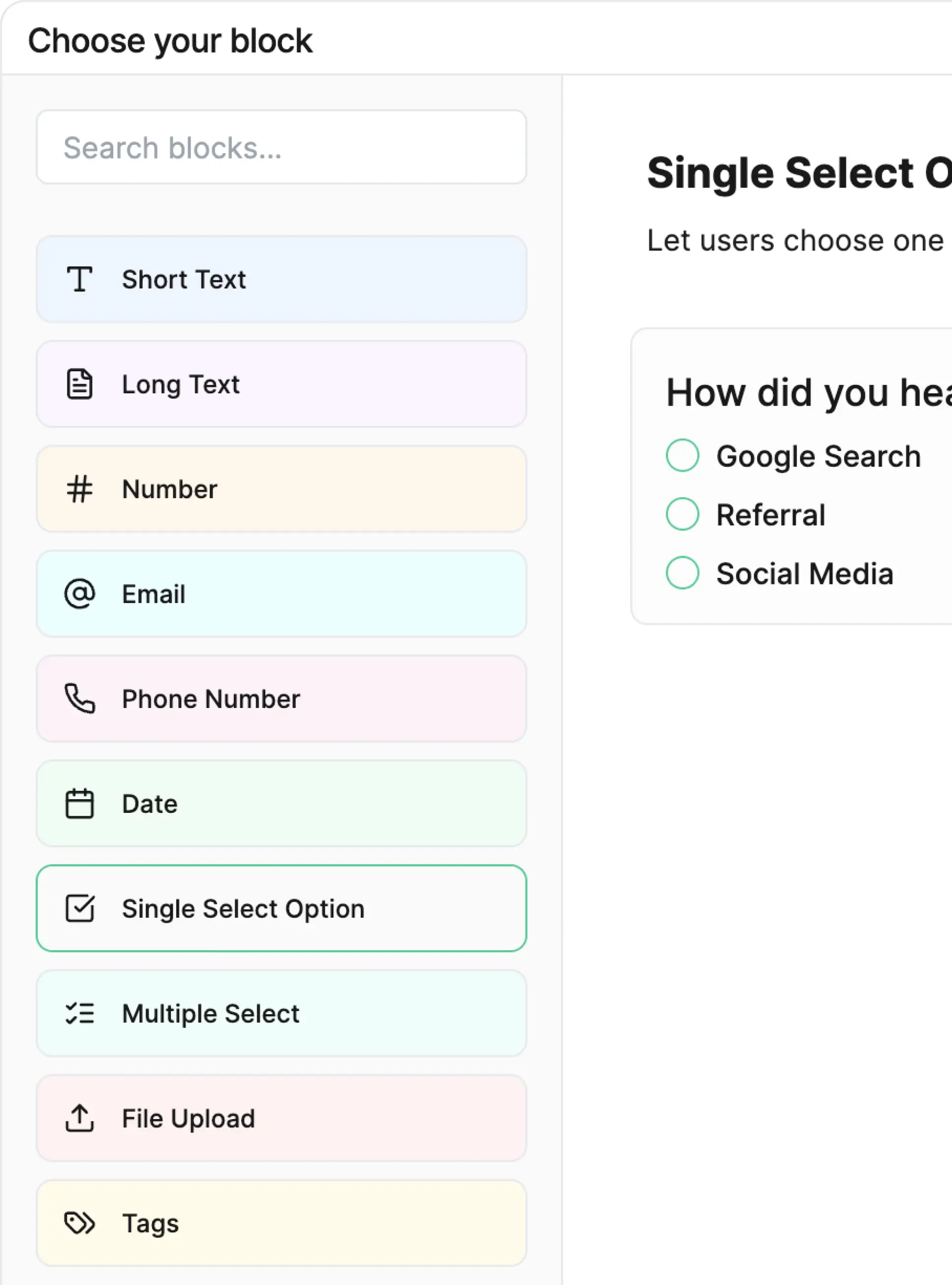Pick the Number block
The height and width of the screenshot is (1285, 952).
click(x=282, y=489)
